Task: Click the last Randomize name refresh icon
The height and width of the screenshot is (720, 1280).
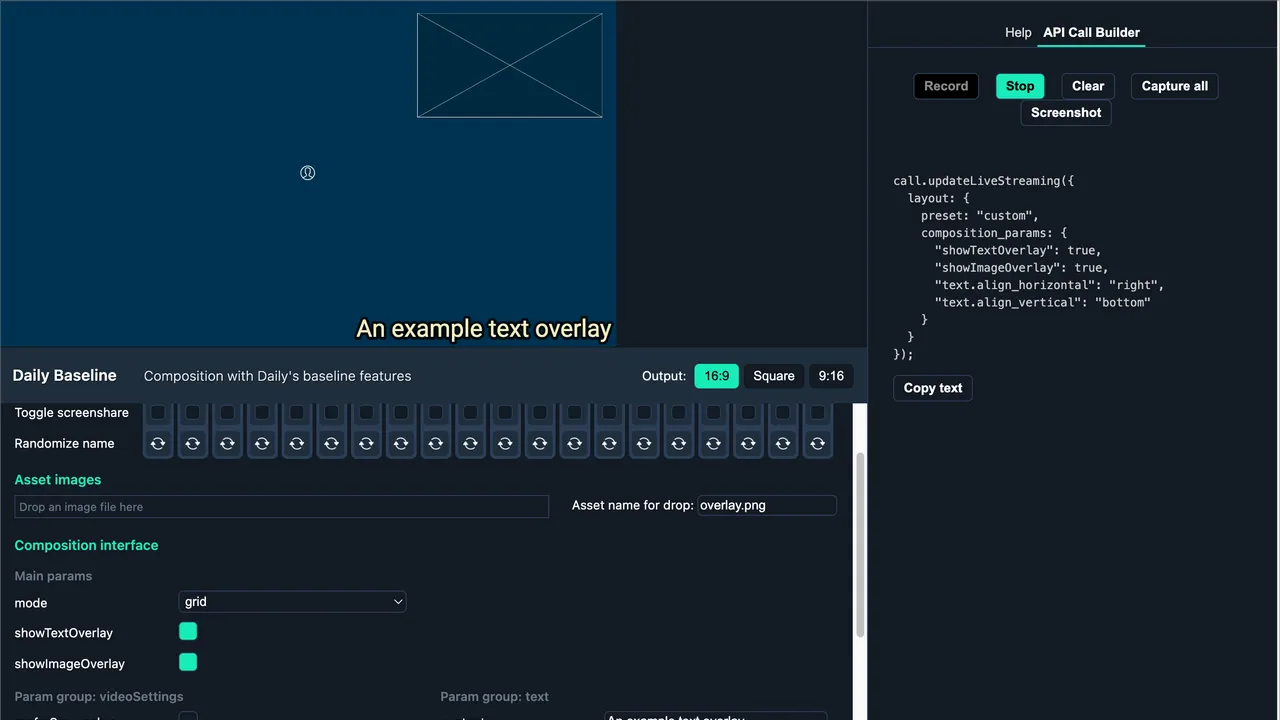Action: coord(817,443)
